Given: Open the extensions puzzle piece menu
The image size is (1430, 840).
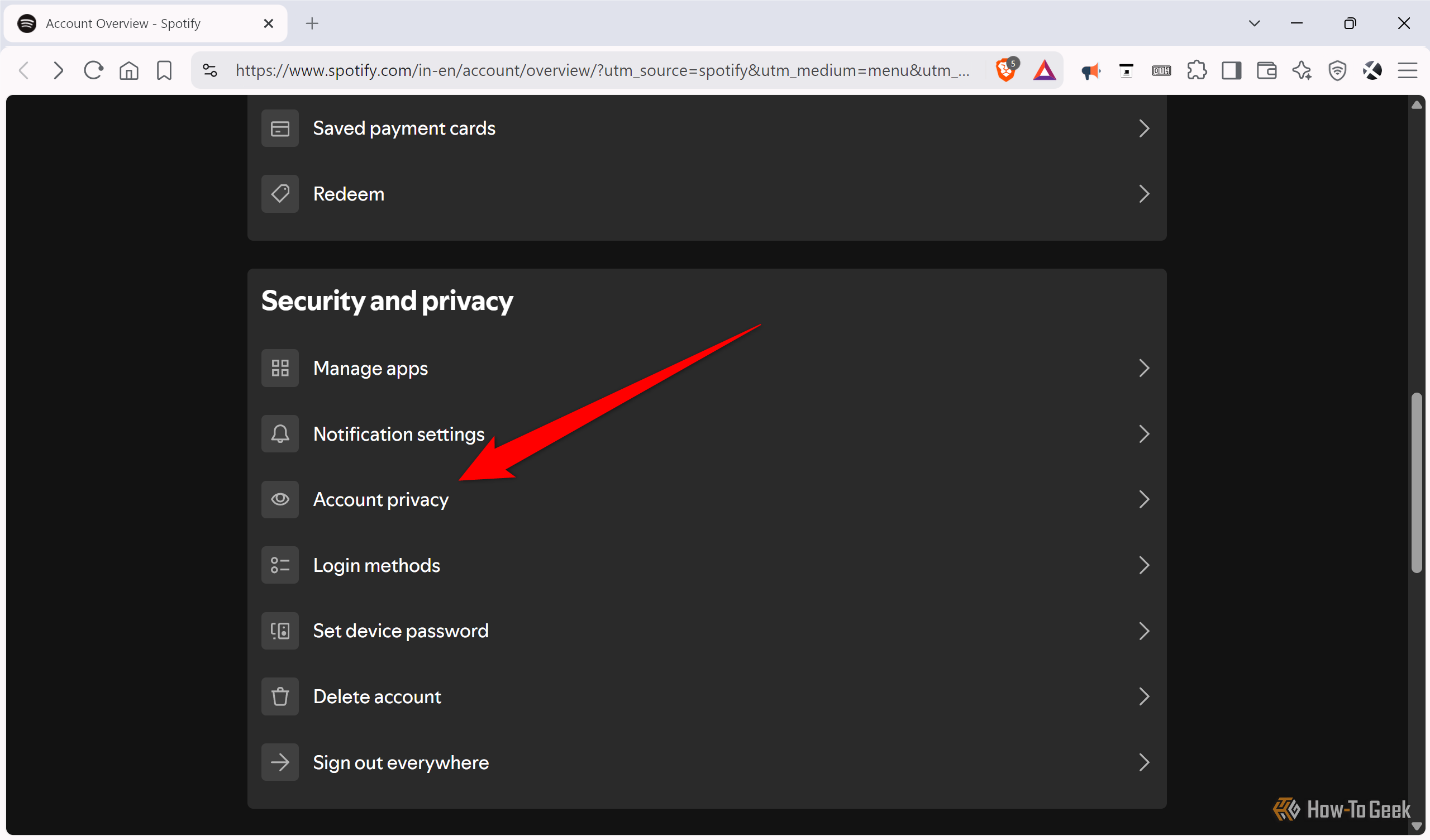Looking at the screenshot, I should pos(1196,70).
